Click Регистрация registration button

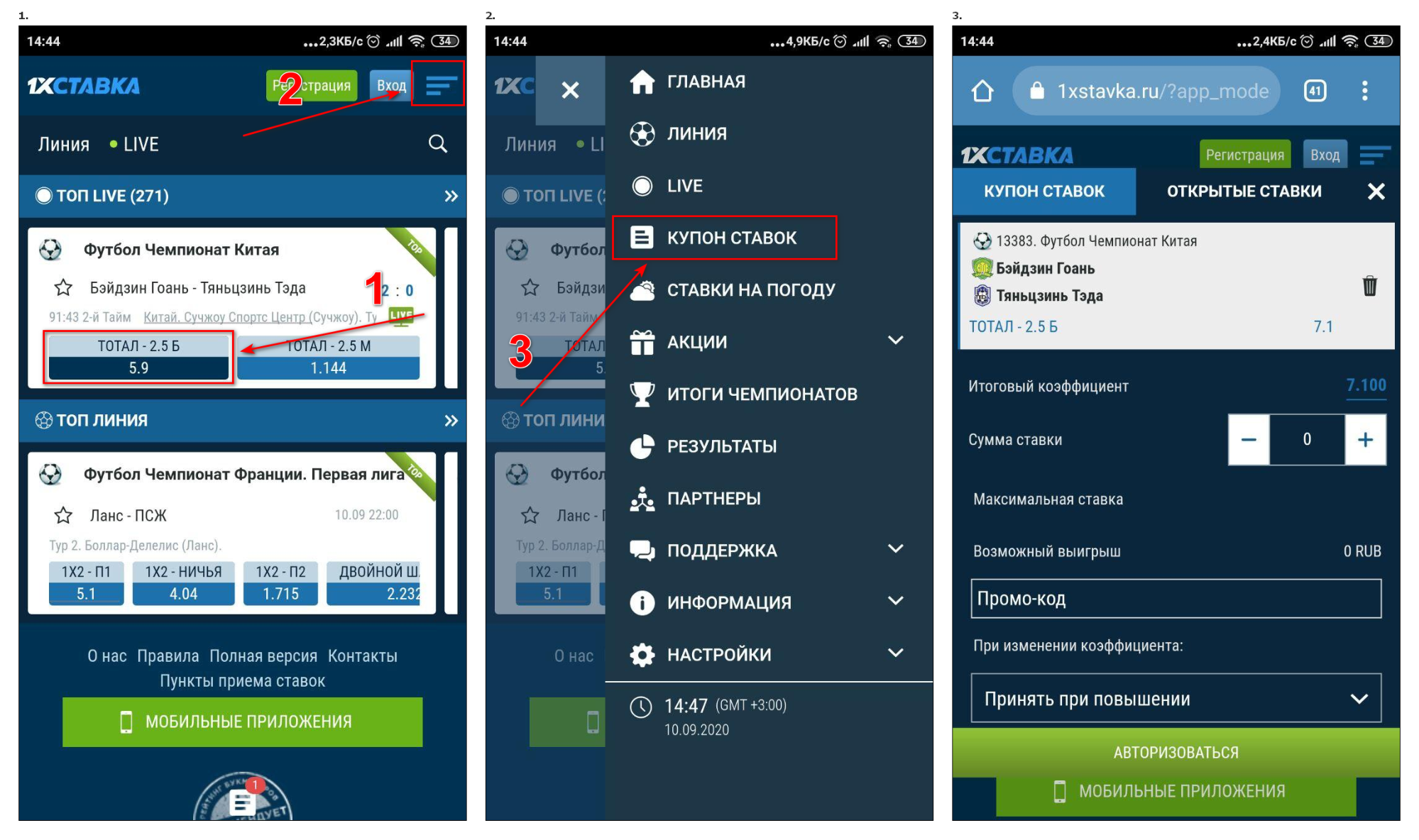(312, 84)
